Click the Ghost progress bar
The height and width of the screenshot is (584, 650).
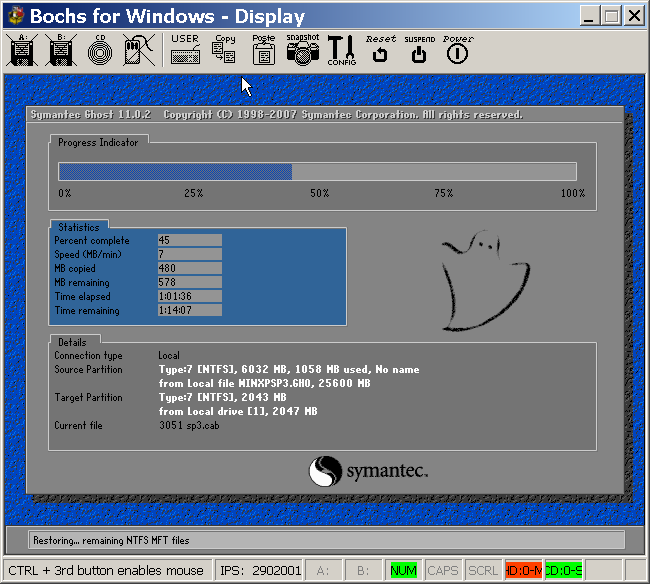[317, 172]
